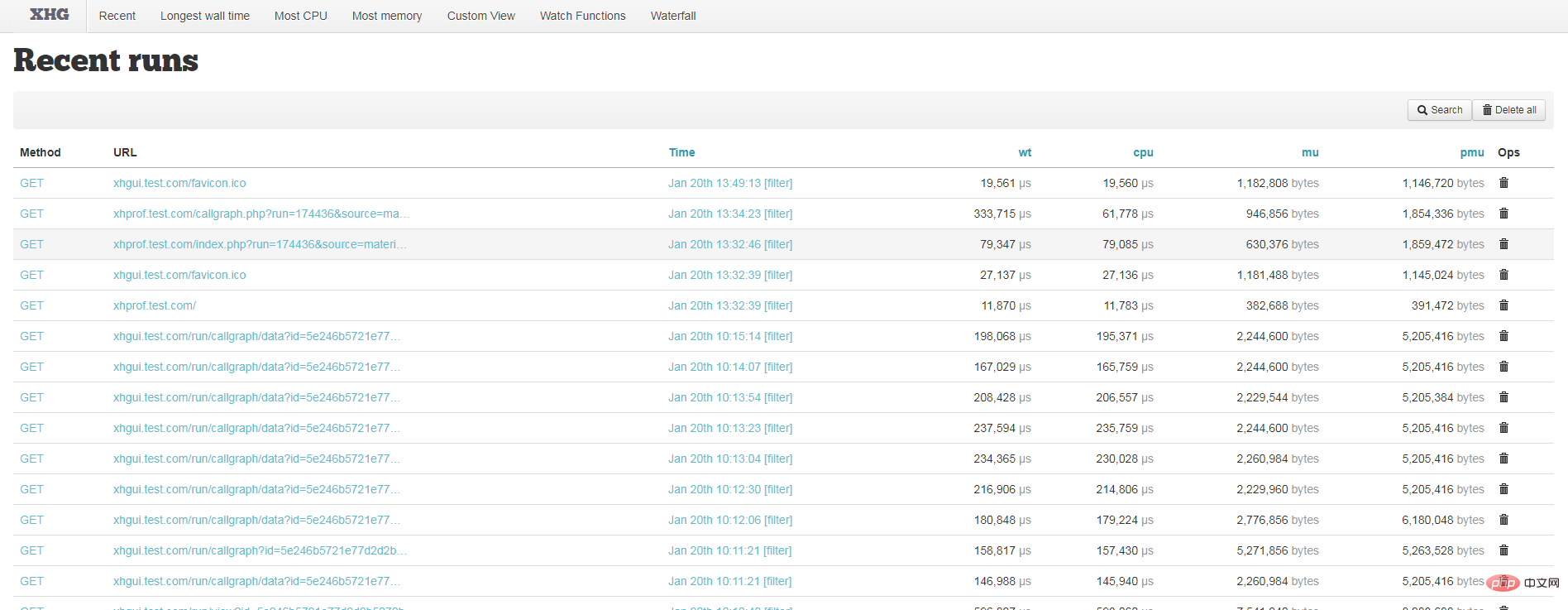1568x610 pixels.
Task: Click the Search button
Action: tap(1439, 110)
